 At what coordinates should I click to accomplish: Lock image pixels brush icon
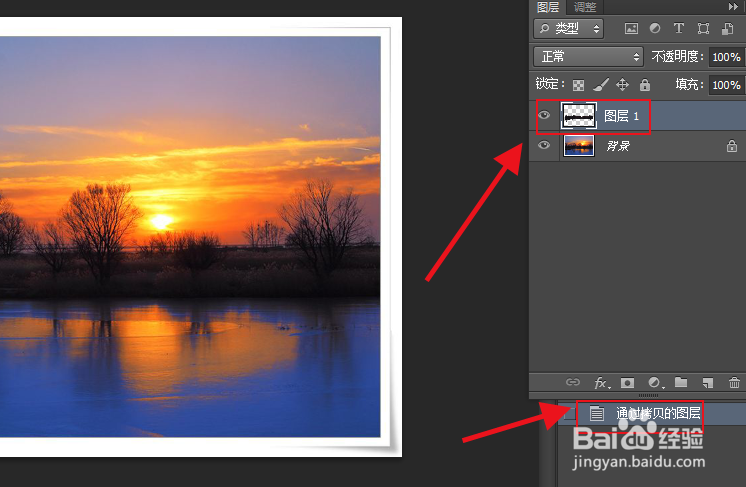click(601, 85)
